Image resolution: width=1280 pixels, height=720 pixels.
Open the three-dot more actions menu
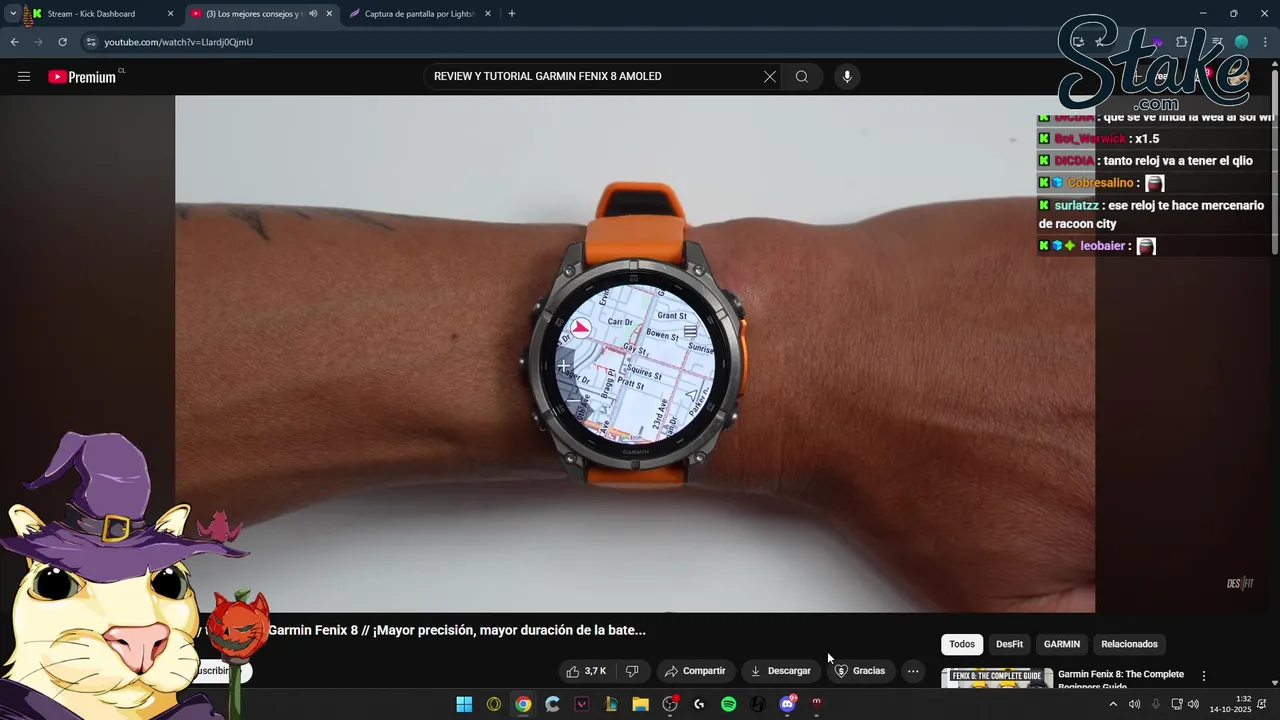click(x=913, y=671)
